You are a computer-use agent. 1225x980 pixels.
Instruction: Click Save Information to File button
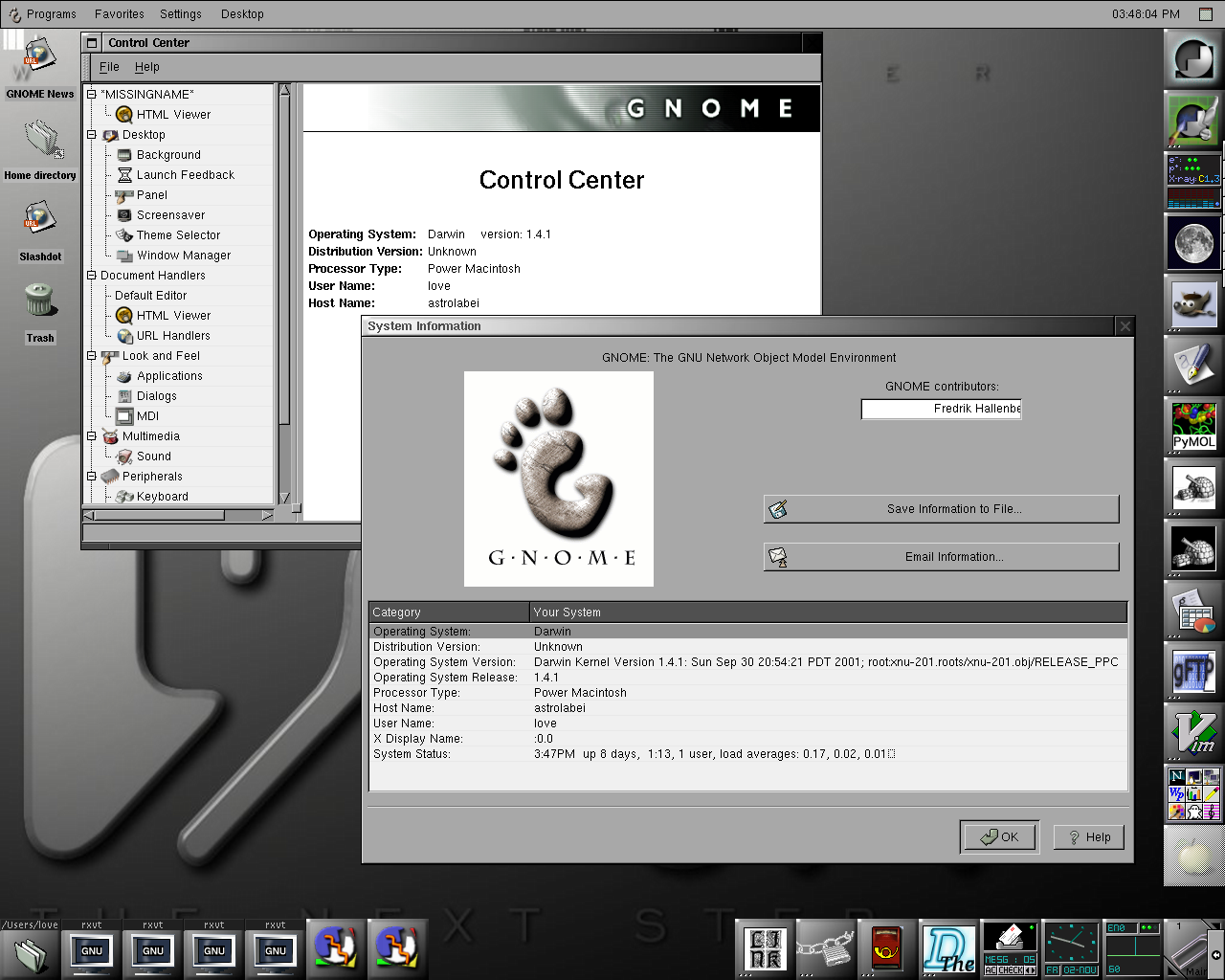(x=942, y=509)
